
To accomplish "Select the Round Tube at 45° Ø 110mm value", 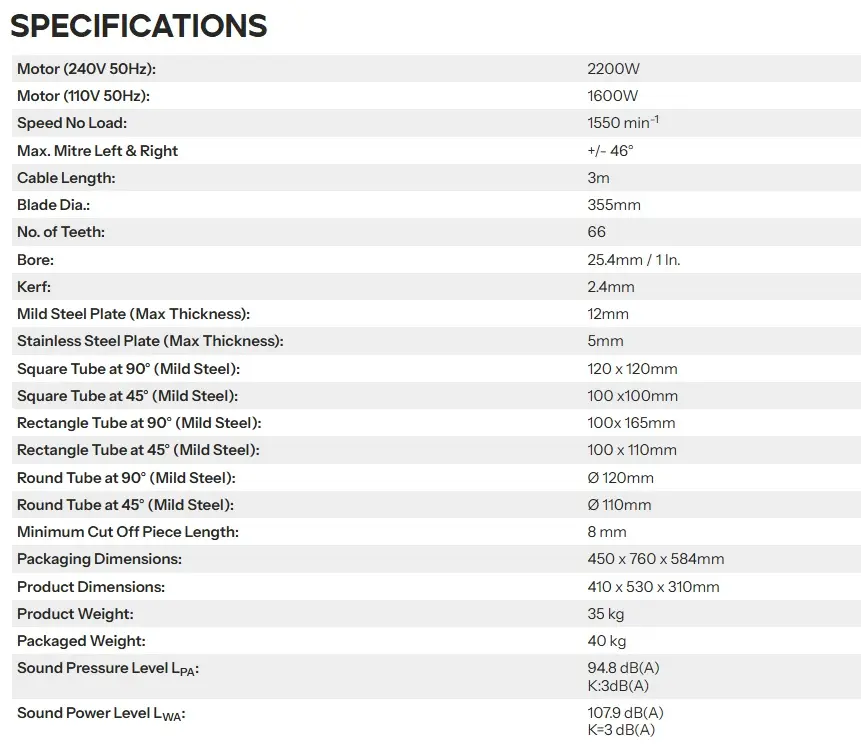I will (x=619, y=505).
